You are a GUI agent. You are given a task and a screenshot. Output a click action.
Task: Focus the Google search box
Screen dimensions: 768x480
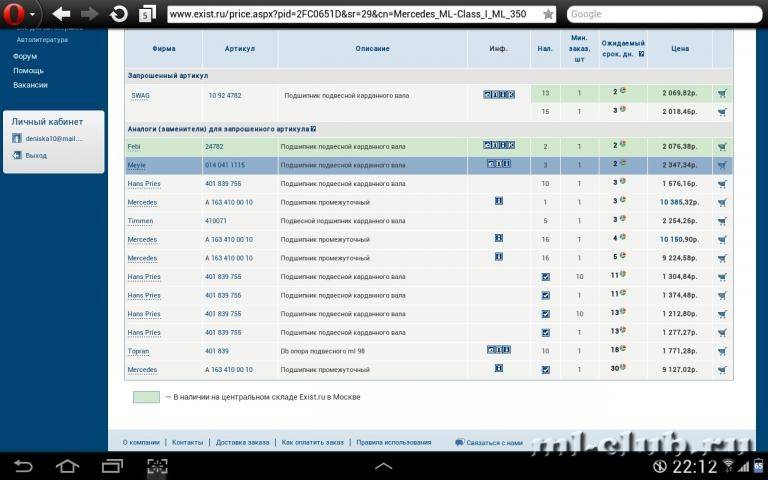(x=665, y=14)
